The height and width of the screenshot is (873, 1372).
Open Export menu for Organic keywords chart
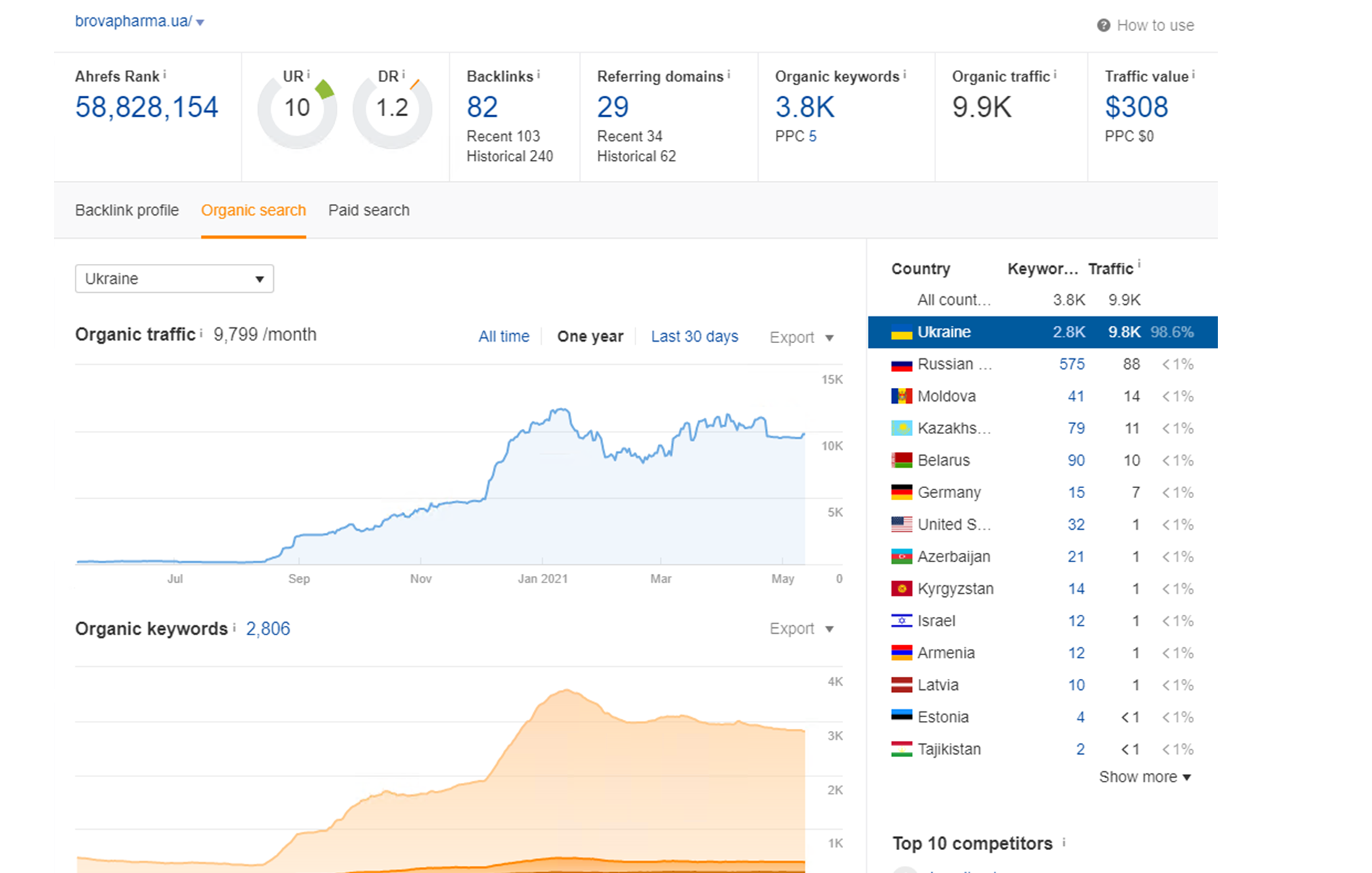pos(801,629)
